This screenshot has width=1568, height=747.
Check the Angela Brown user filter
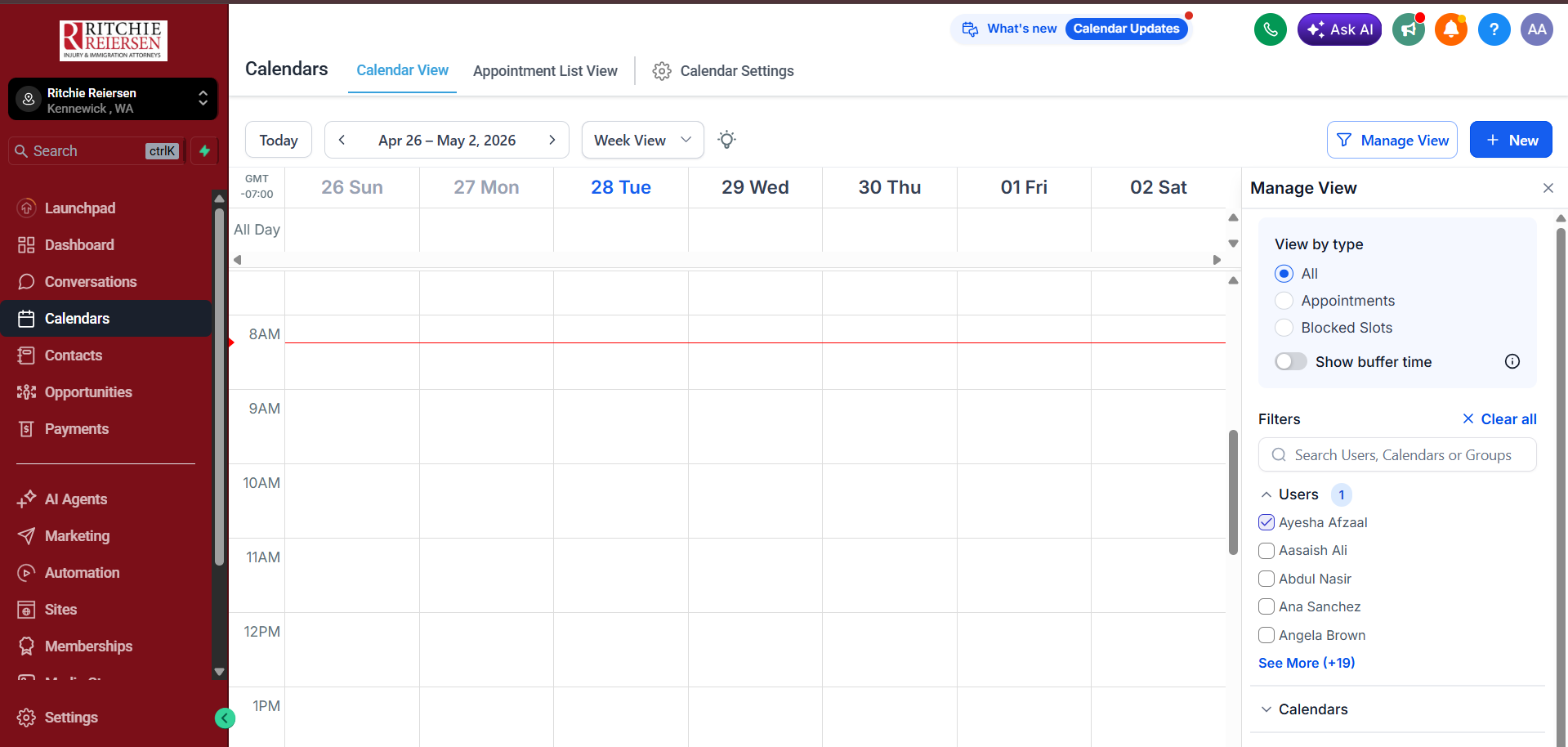tap(1266, 635)
